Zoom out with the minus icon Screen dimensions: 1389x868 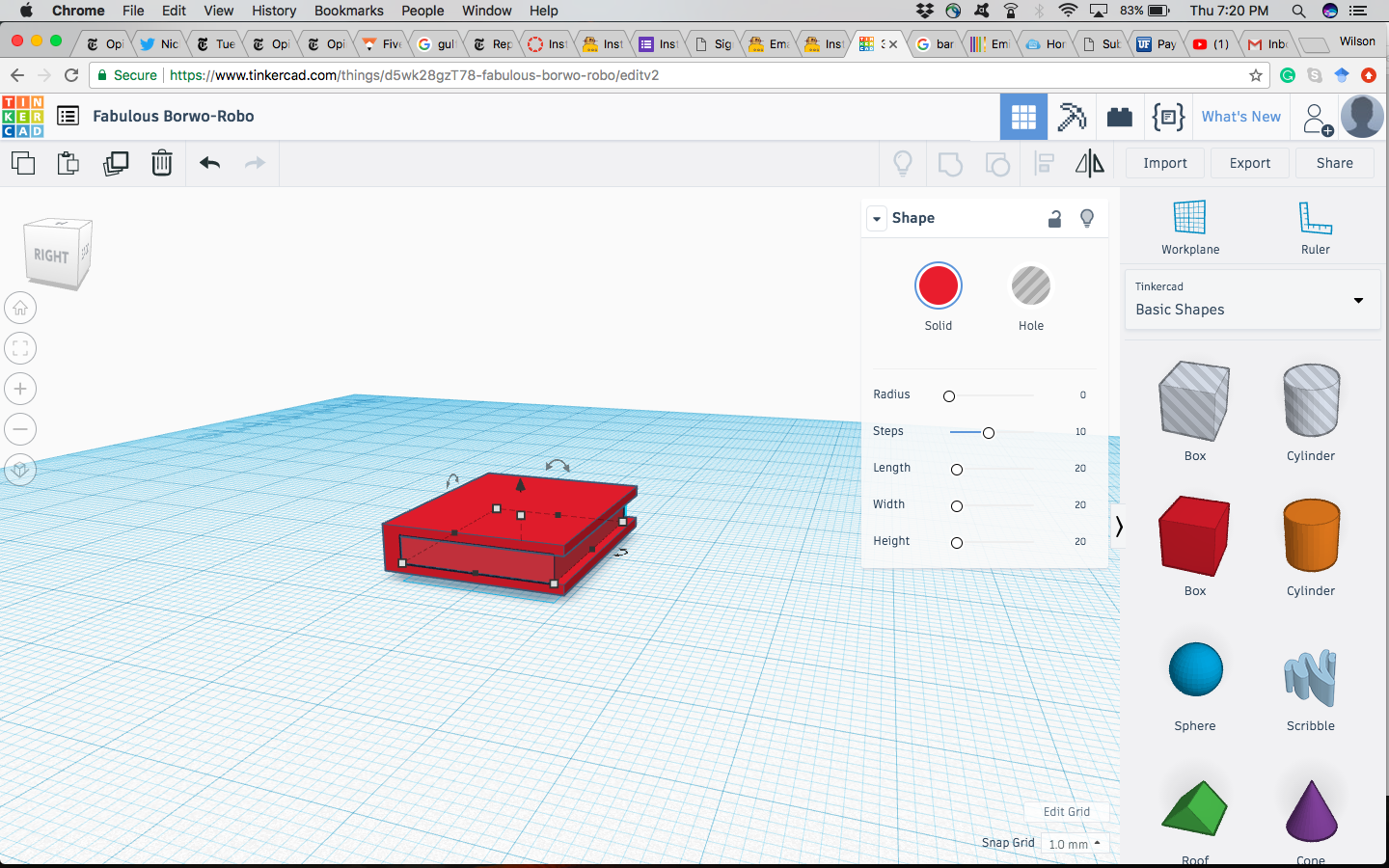20,430
